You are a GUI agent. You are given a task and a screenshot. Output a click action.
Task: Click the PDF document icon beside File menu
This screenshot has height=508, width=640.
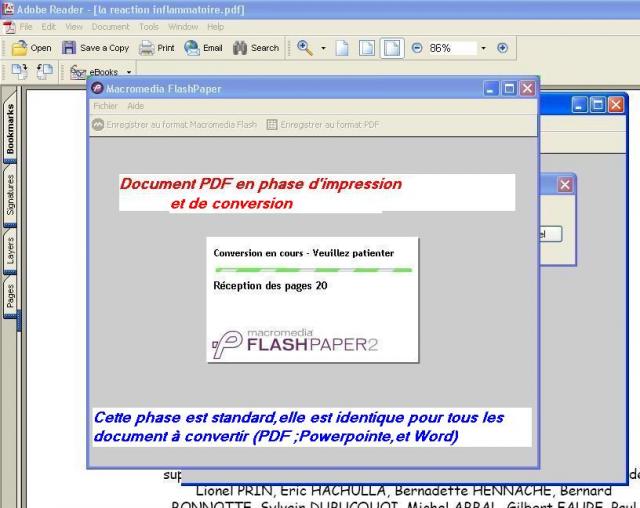tap(9, 27)
